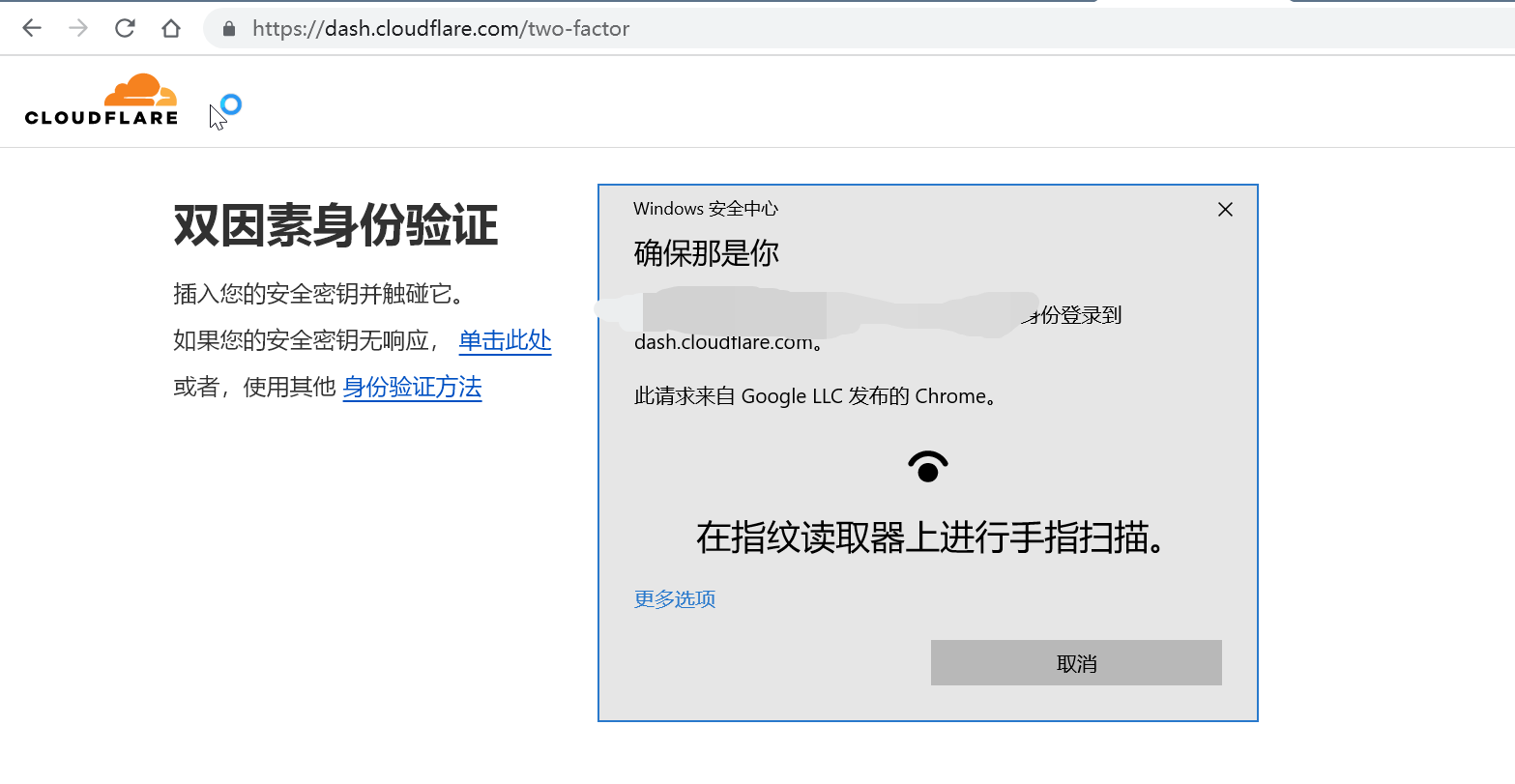Click the Windows 安全中心 title text
This screenshot has width=1515, height=784.
pos(706,209)
